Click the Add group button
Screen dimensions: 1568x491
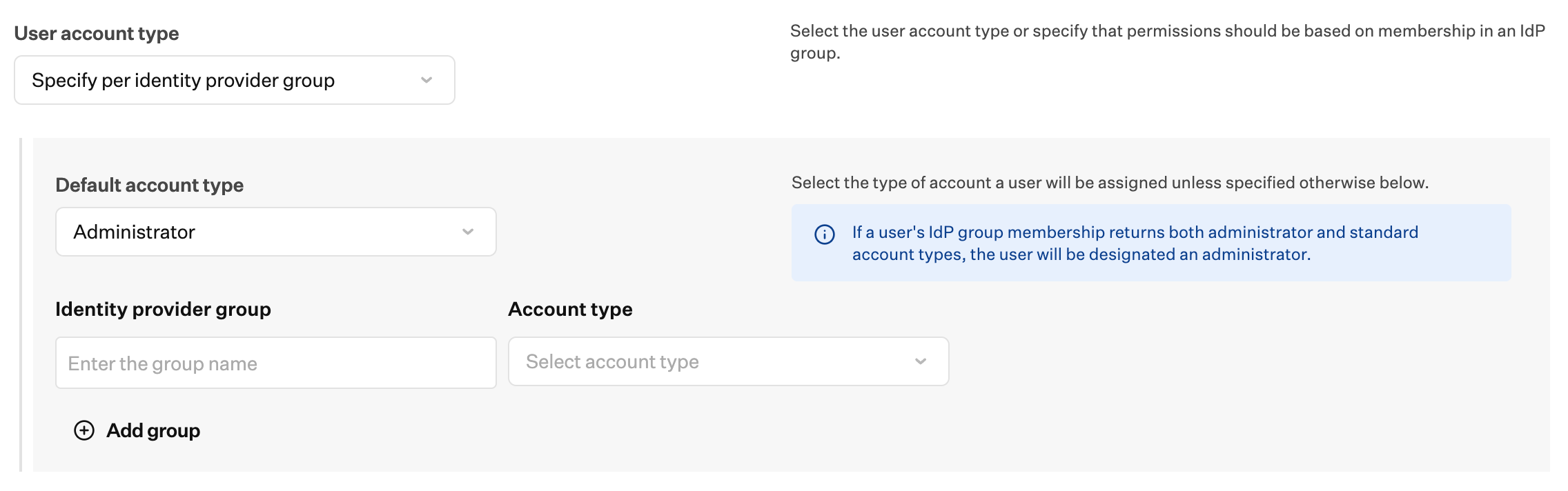137,430
